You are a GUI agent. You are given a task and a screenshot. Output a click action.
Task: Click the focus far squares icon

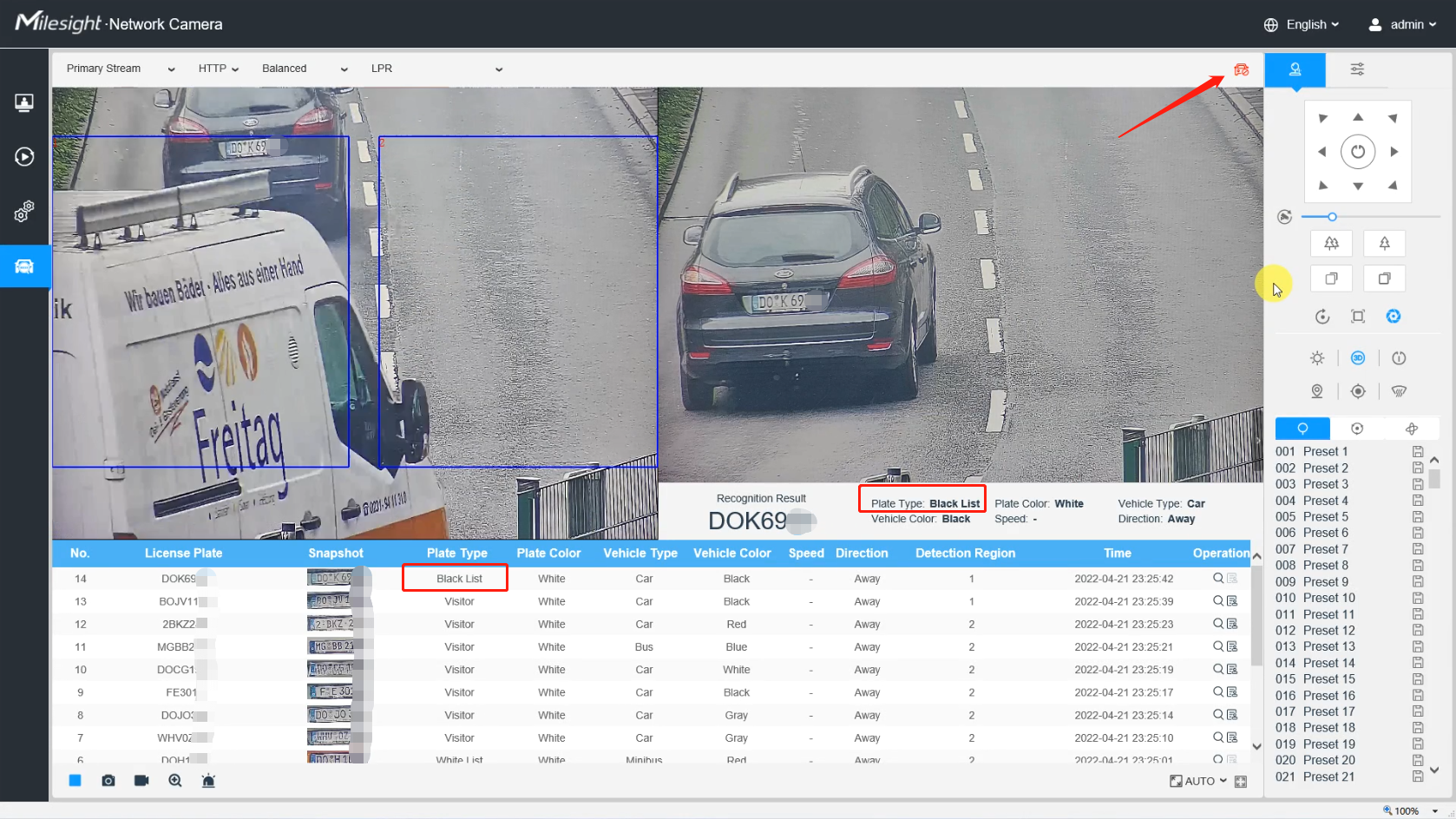click(1331, 278)
